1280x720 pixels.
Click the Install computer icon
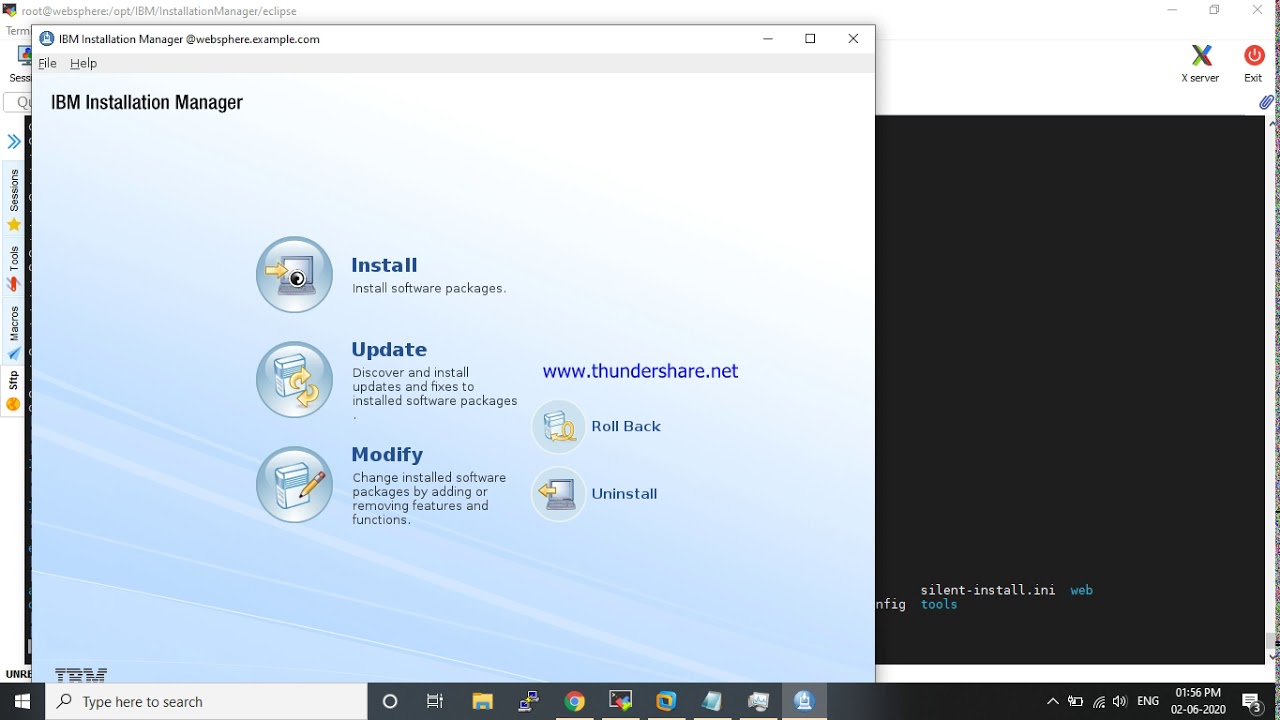click(x=294, y=274)
